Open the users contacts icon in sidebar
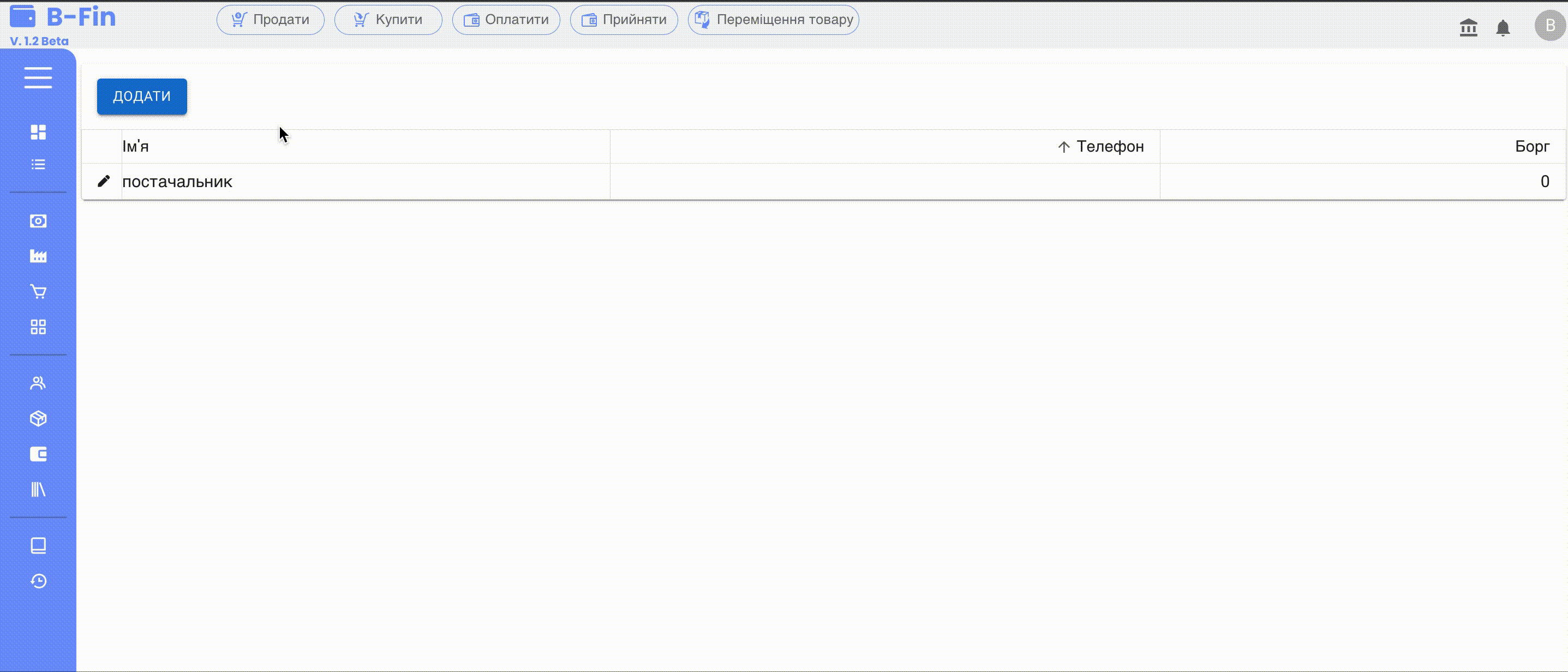 tap(38, 383)
